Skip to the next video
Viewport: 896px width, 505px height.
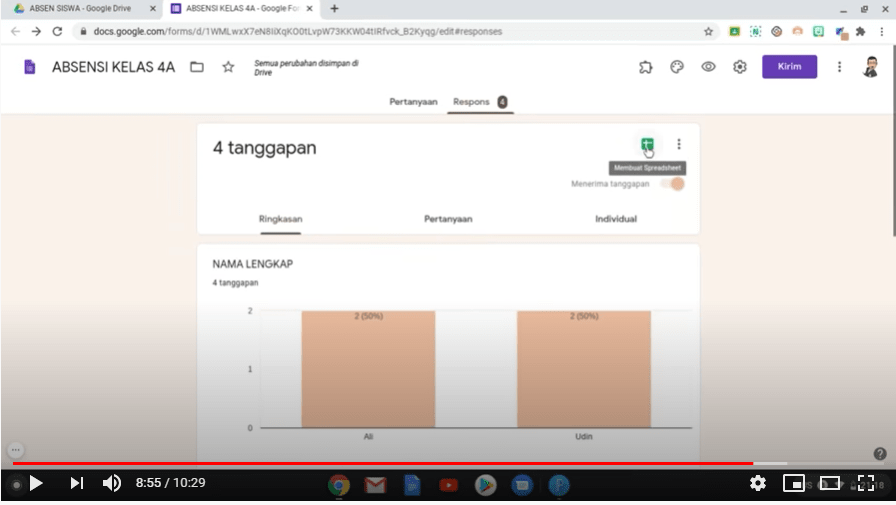(x=77, y=483)
